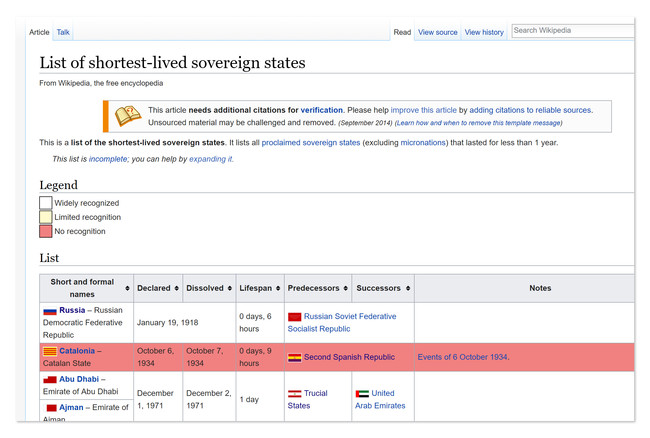
Task: Sort table by Successors column
Action: point(408,288)
